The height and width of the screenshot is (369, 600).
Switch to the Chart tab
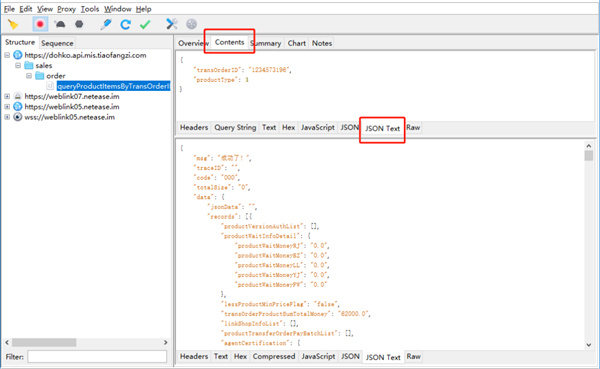[297, 43]
